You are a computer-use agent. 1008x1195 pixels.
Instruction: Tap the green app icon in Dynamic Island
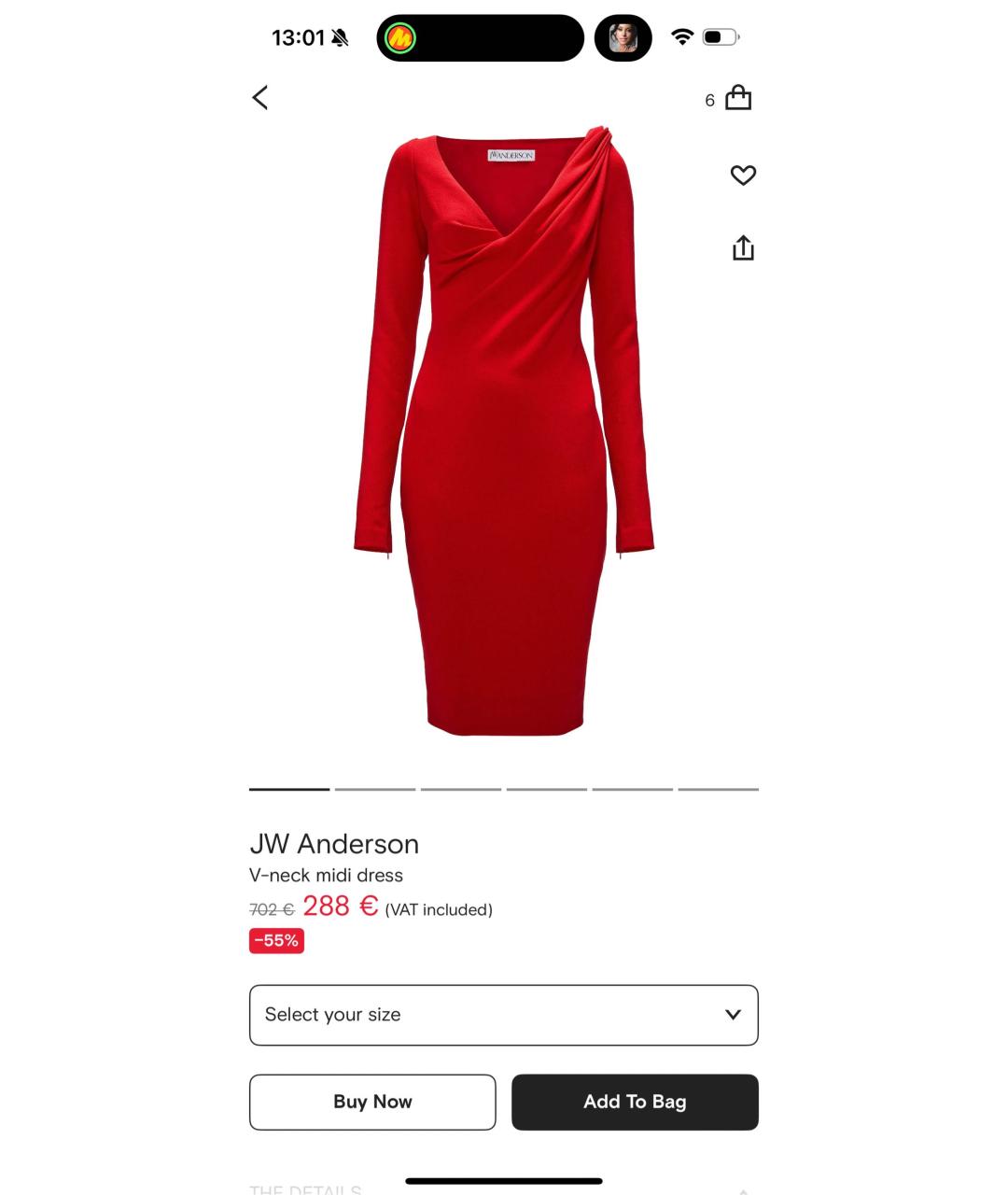[x=400, y=38]
